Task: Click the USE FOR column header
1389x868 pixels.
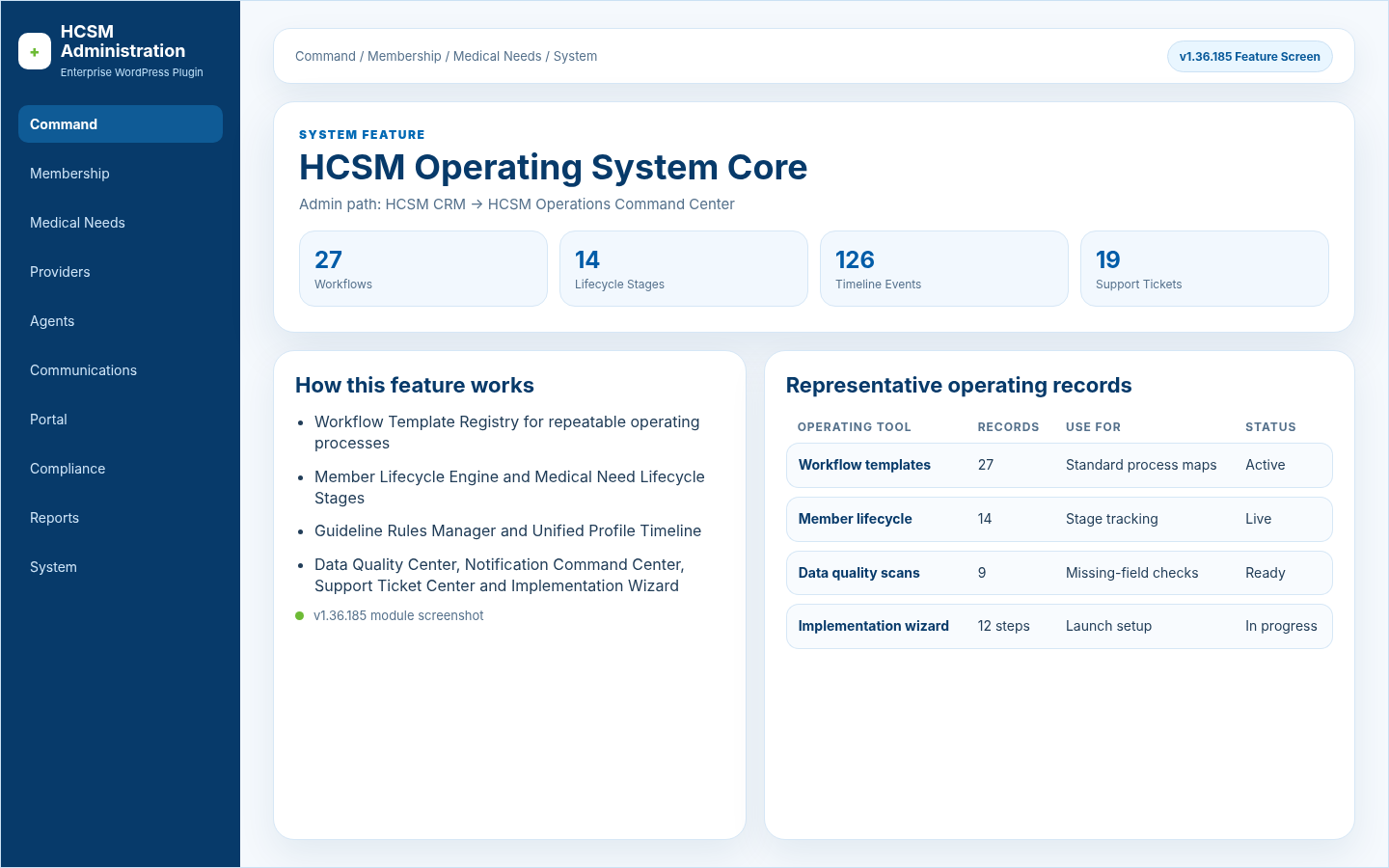Action: 1093,427
